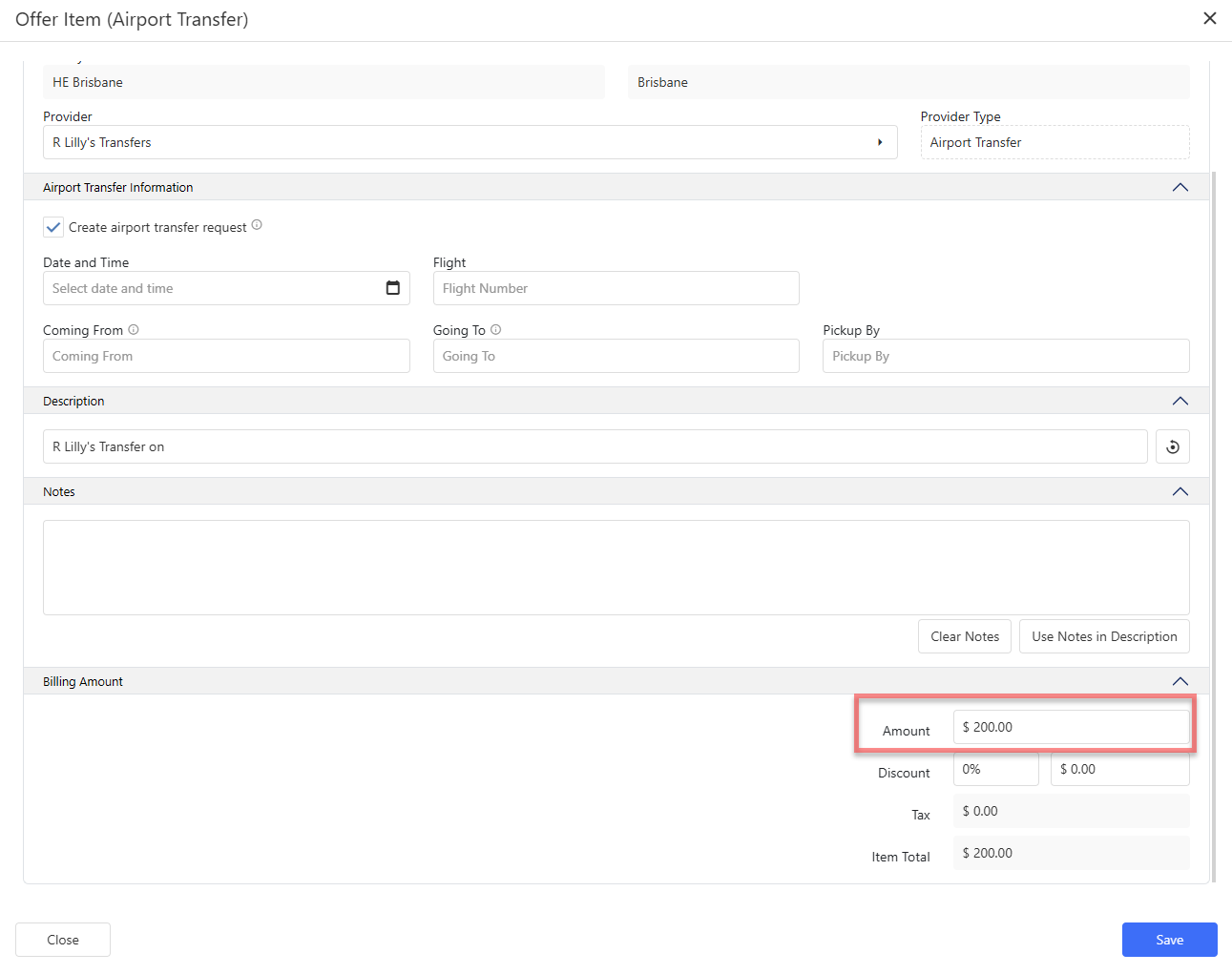Collapse the Airport Transfer Information section

(1180, 187)
